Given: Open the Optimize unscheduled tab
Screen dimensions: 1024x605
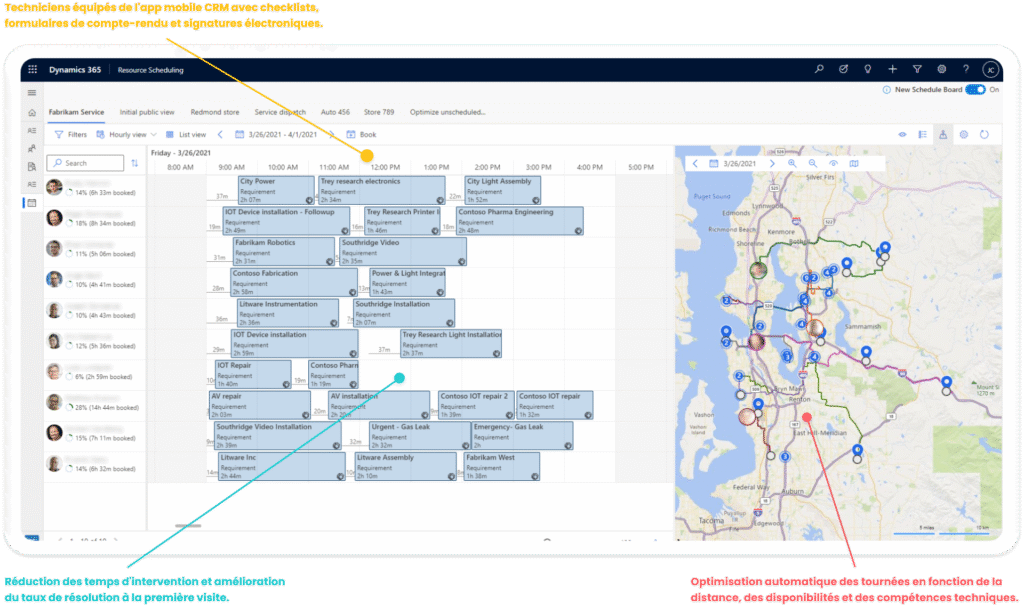Looking at the screenshot, I should point(447,112).
